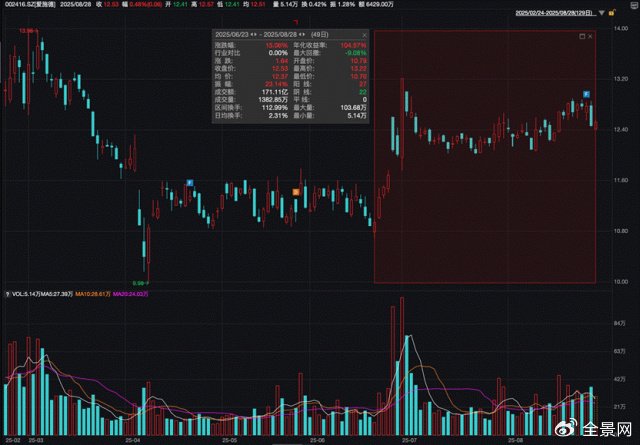The image size is (640, 445).
Task: Close the red selection region box
Action: tap(590, 36)
